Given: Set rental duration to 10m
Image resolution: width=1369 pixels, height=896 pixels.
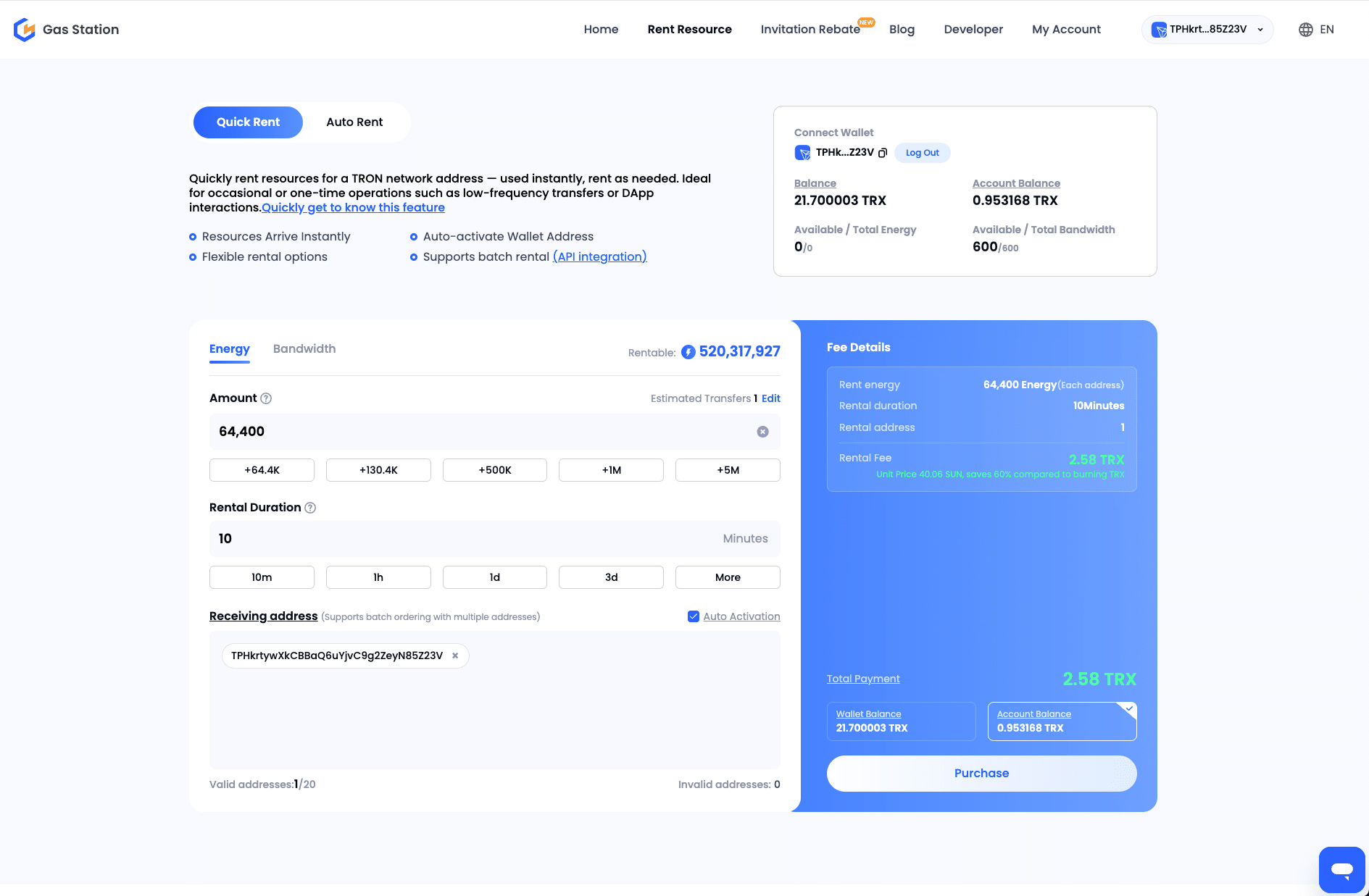Looking at the screenshot, I should point(262,577).
